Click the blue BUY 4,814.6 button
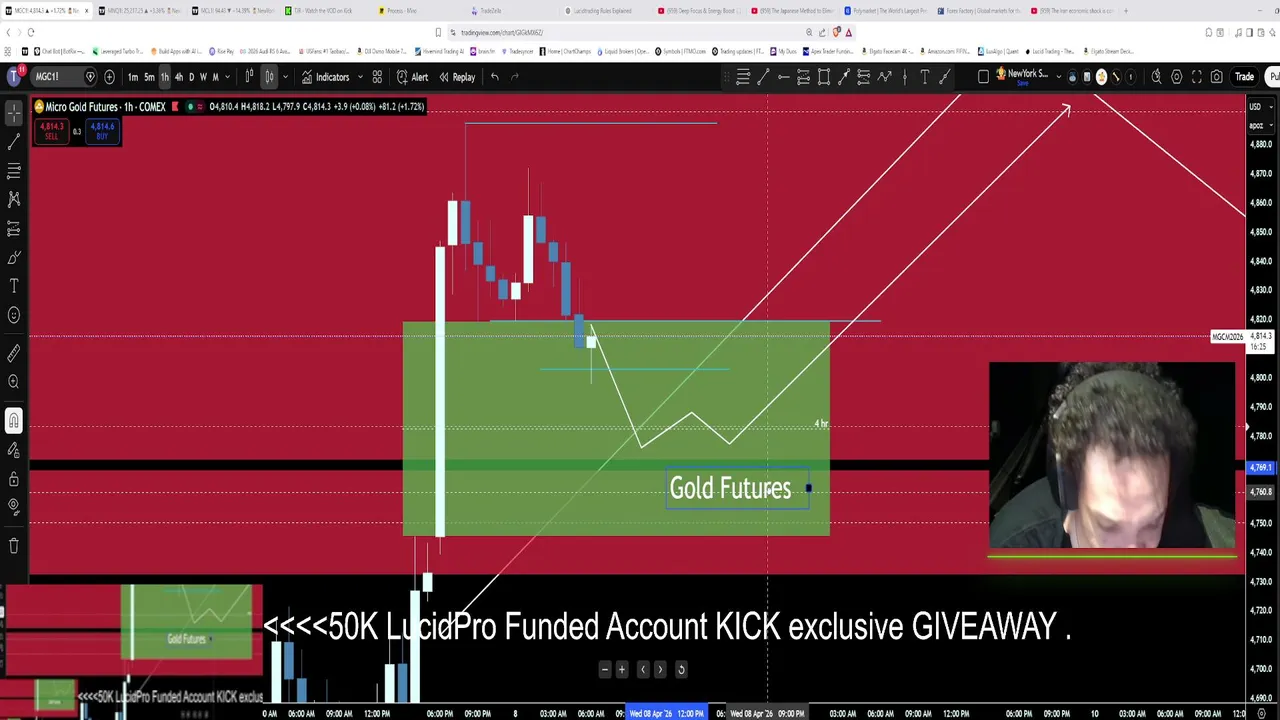1280x720 pixels. coord(102,131)
